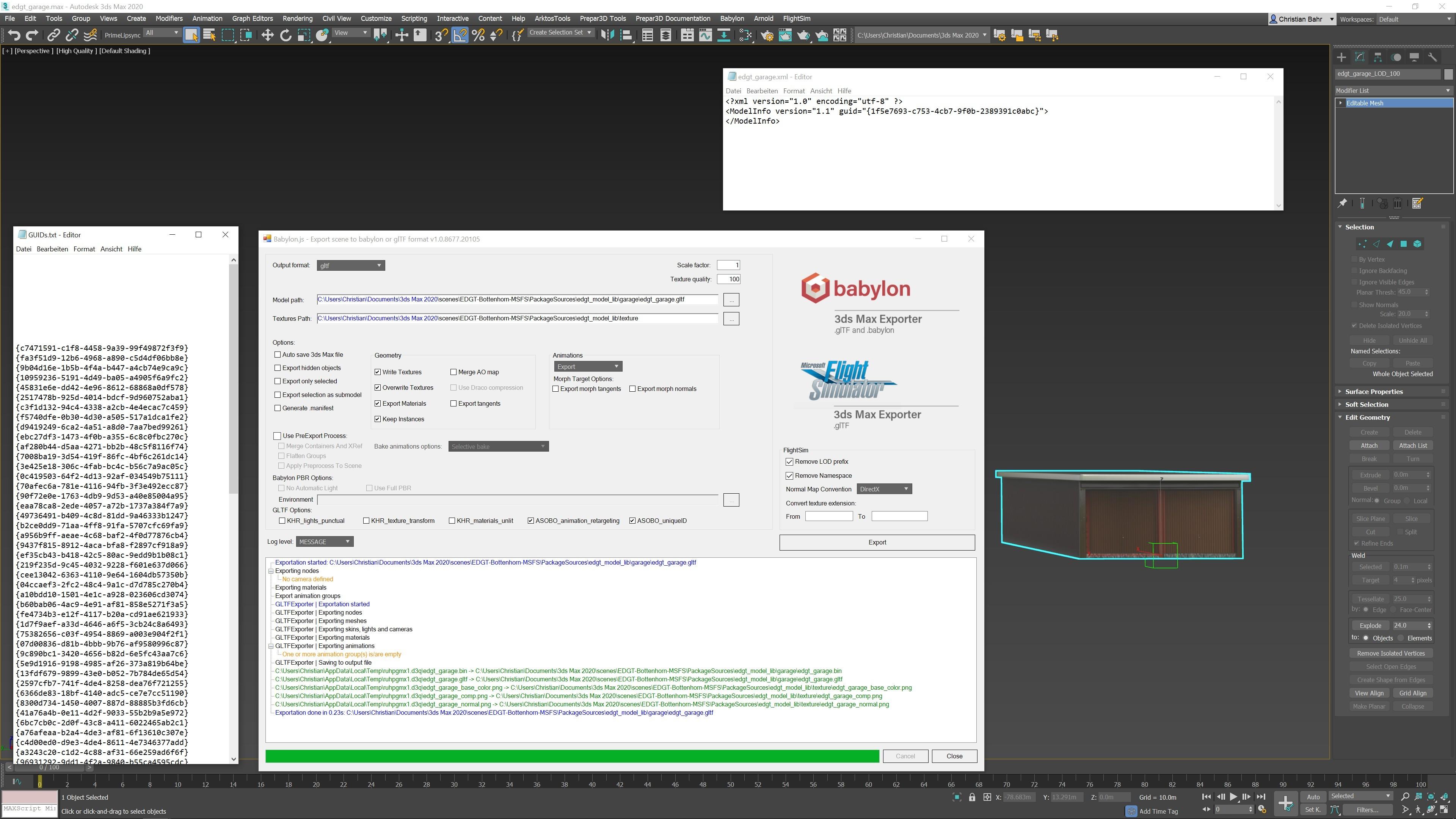The width and height of the screenshot is (1456, 819).
Task: Activate the Select Object arrow tool
Action: (x=191, y=35)
